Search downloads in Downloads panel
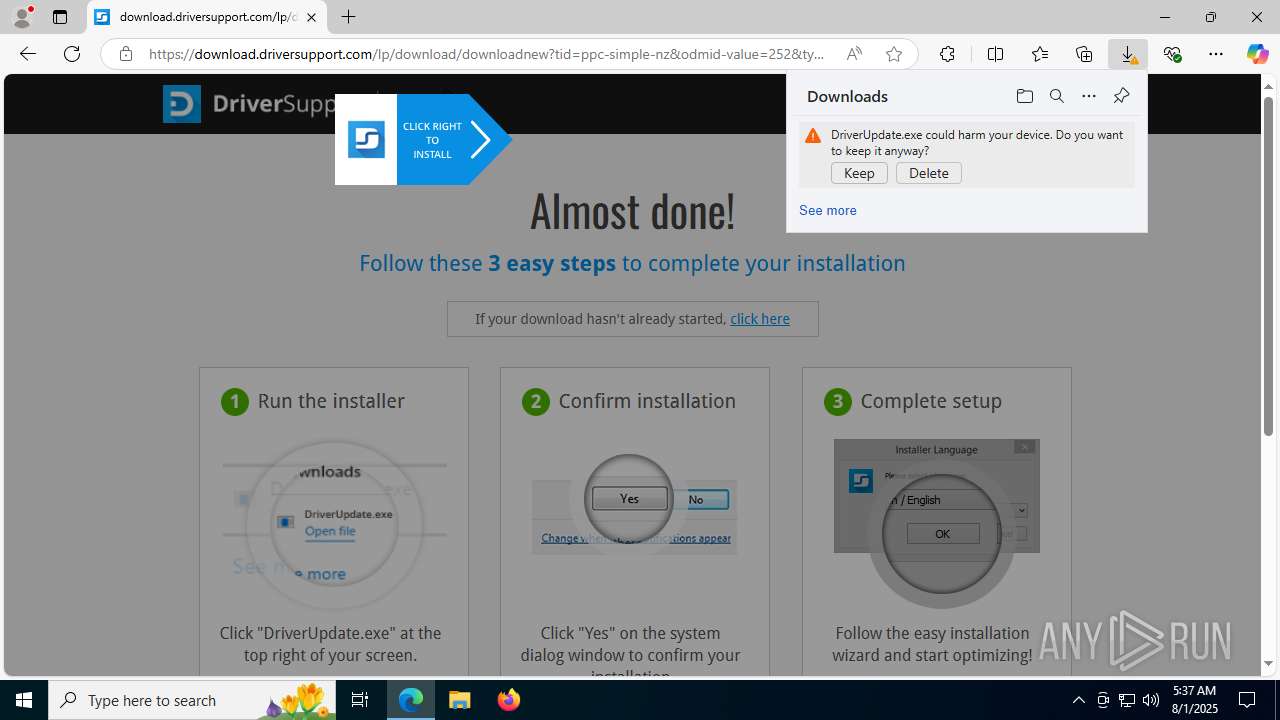This screenshot has width=1280, height=720. (x=1056, y=96)
